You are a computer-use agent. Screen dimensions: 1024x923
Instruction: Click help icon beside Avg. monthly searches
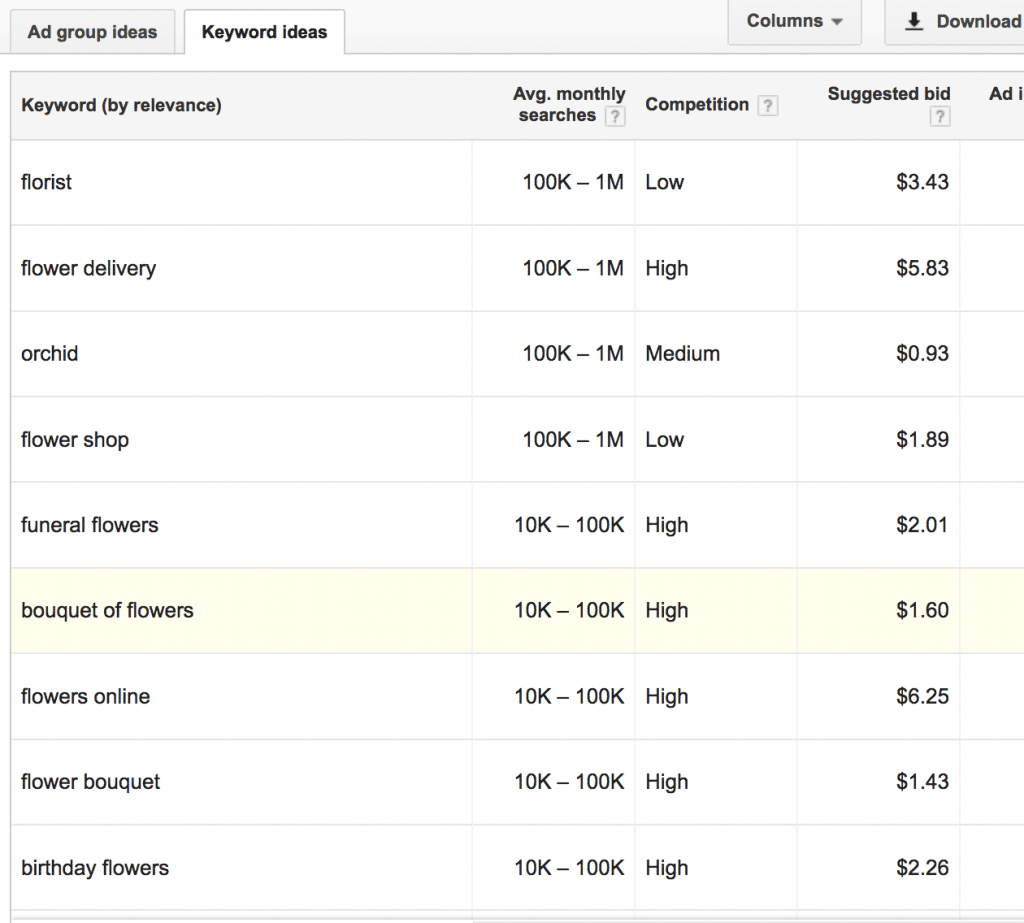coord(616,116)
